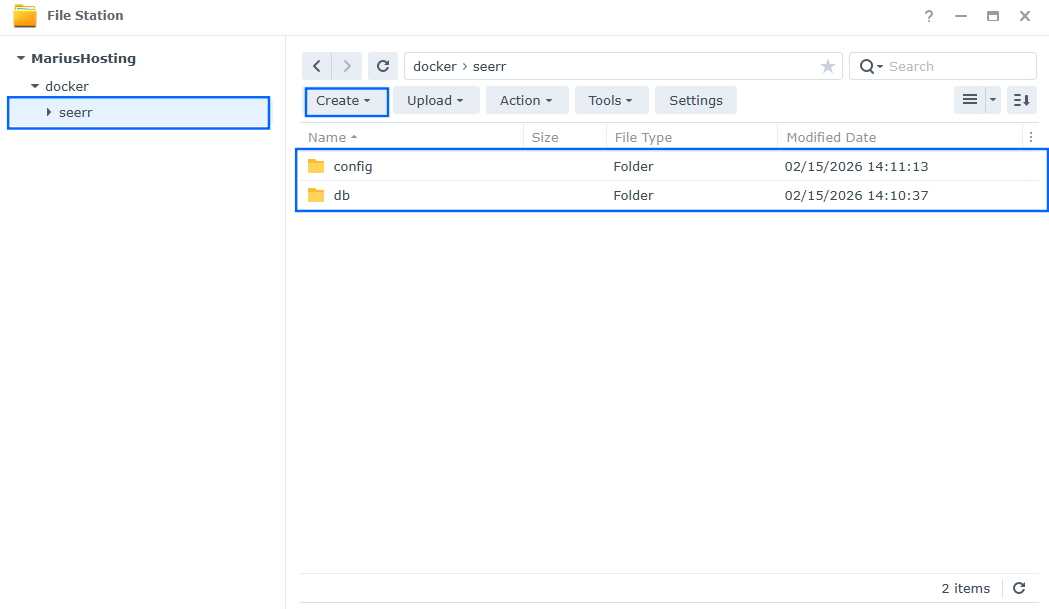Expand the view mode dropdown arrow

coord(991,100)
